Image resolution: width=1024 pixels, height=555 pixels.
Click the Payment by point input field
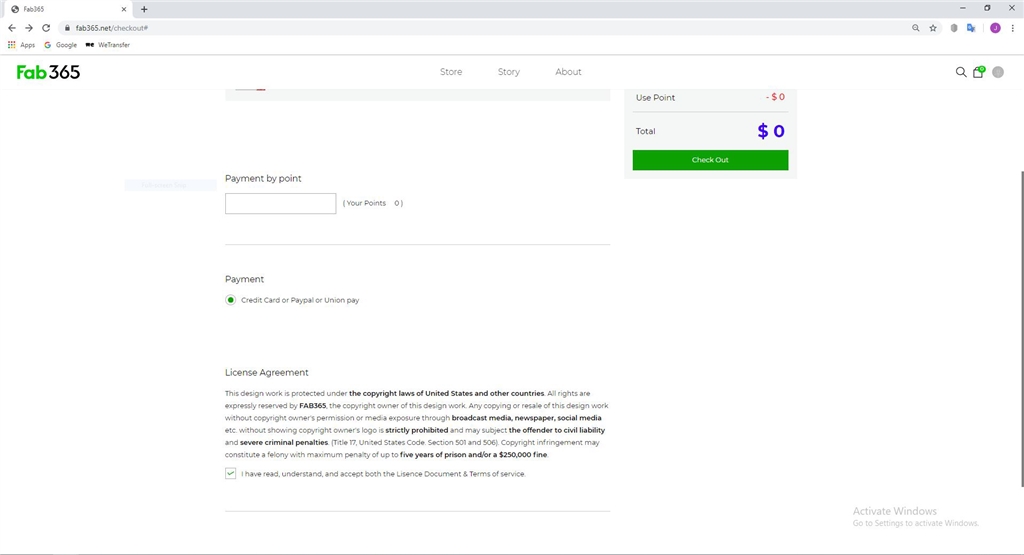[280, 204]
